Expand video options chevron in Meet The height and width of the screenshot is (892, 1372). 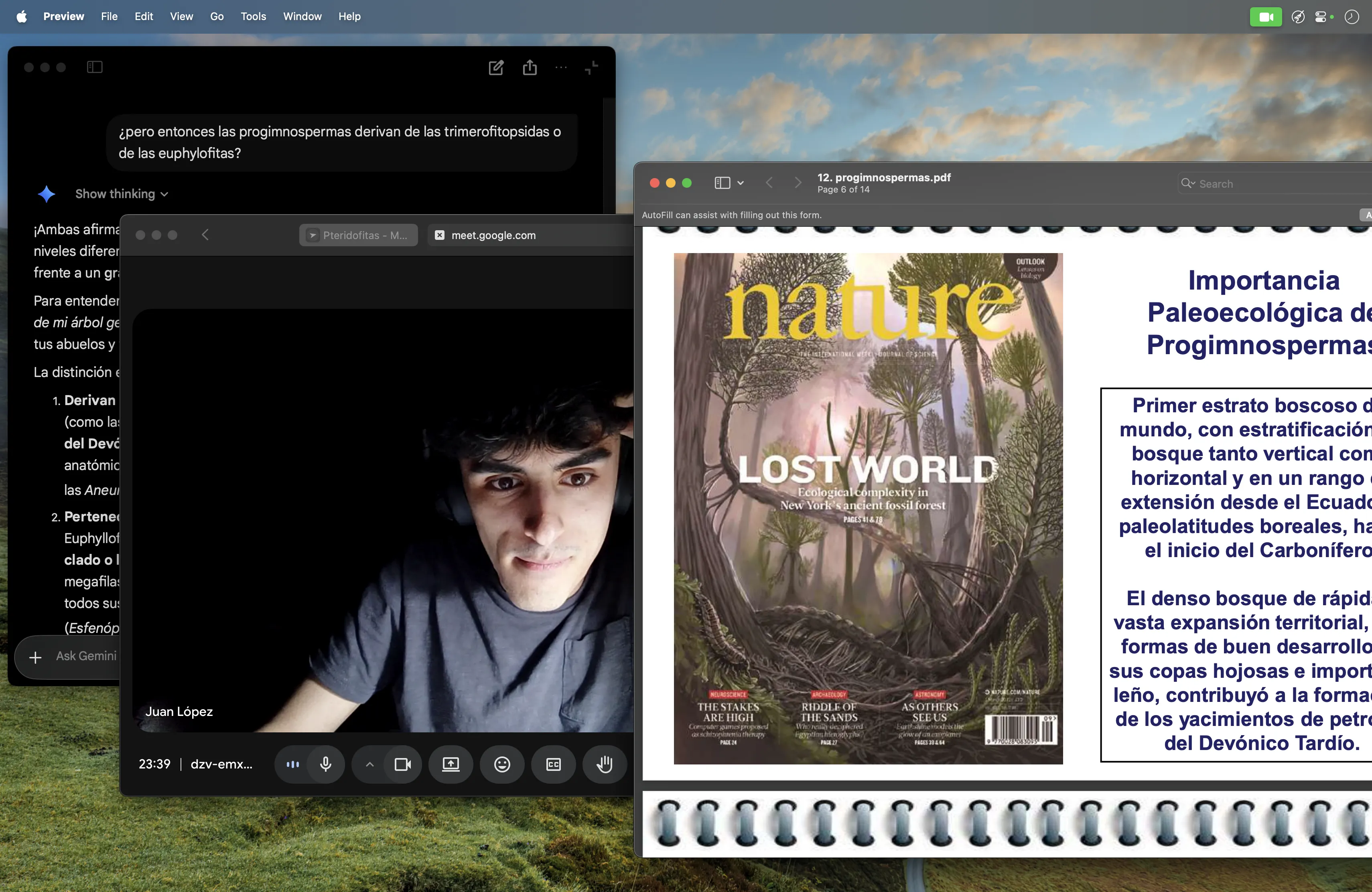tap(370, 764)
